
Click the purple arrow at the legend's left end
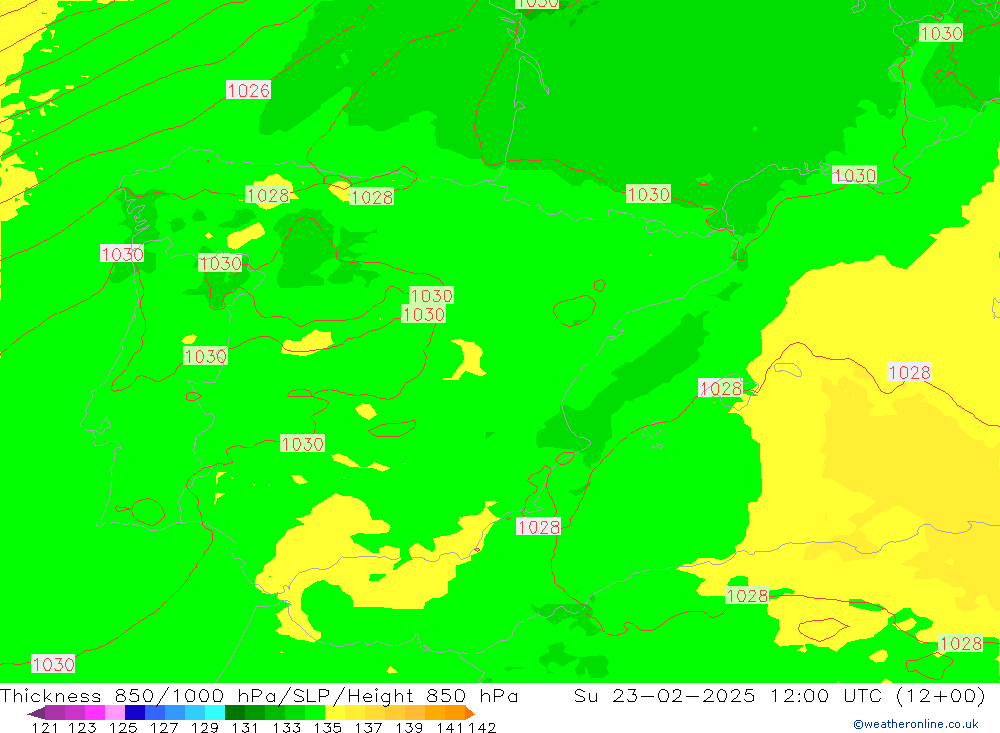[36, 713]
